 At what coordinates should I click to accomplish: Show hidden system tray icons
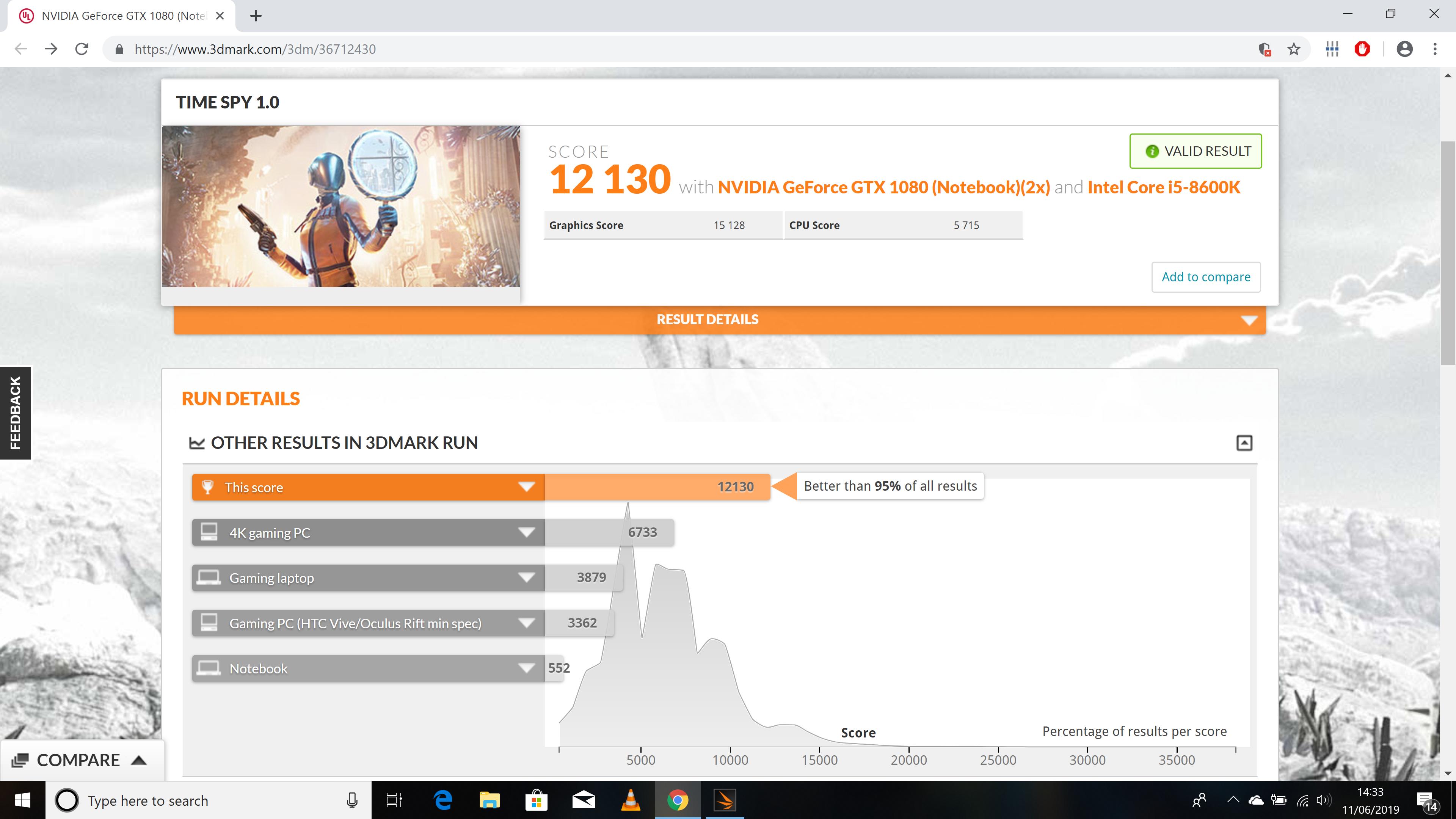[1233, 800]
